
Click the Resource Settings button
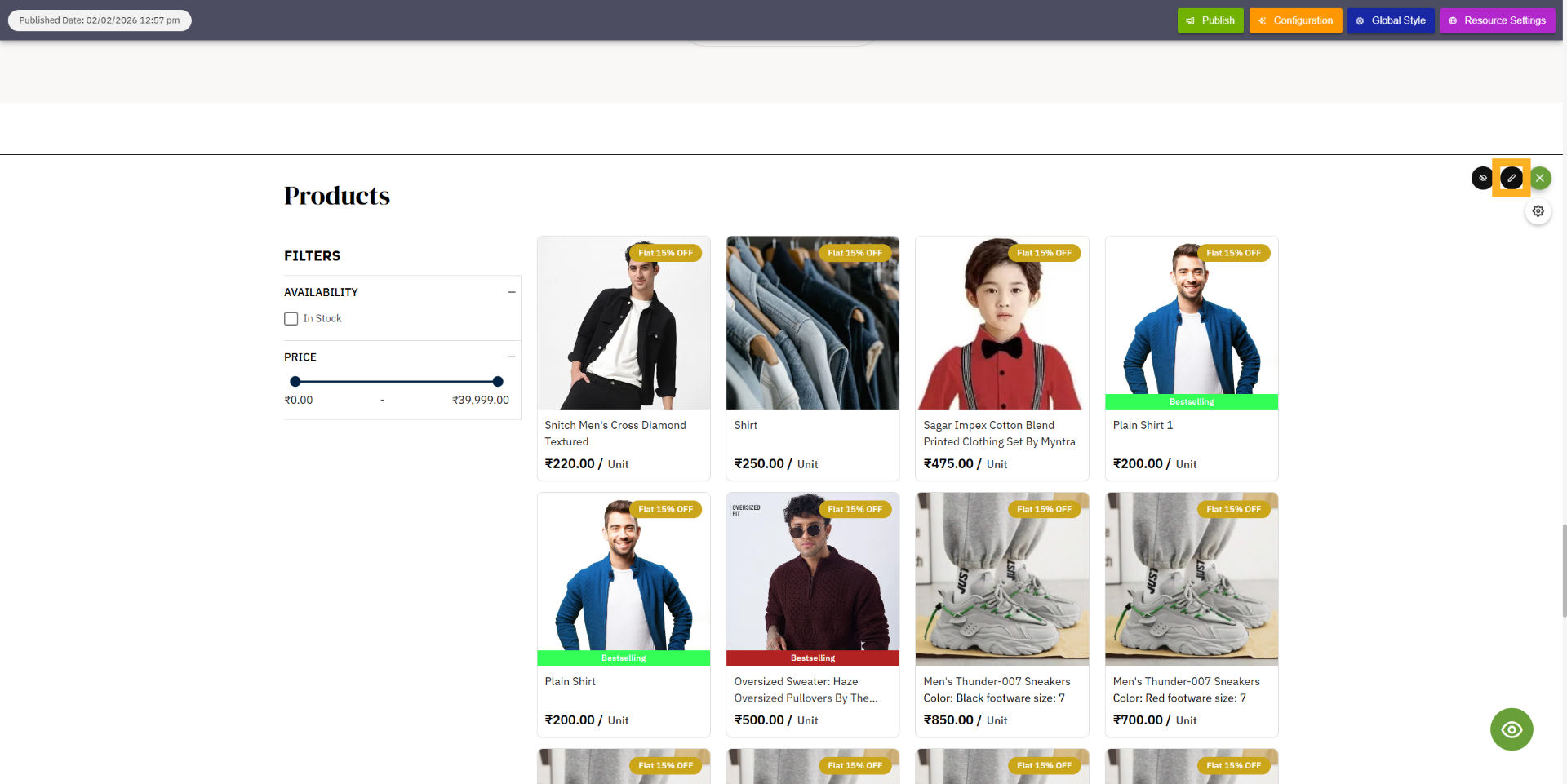1497,20
